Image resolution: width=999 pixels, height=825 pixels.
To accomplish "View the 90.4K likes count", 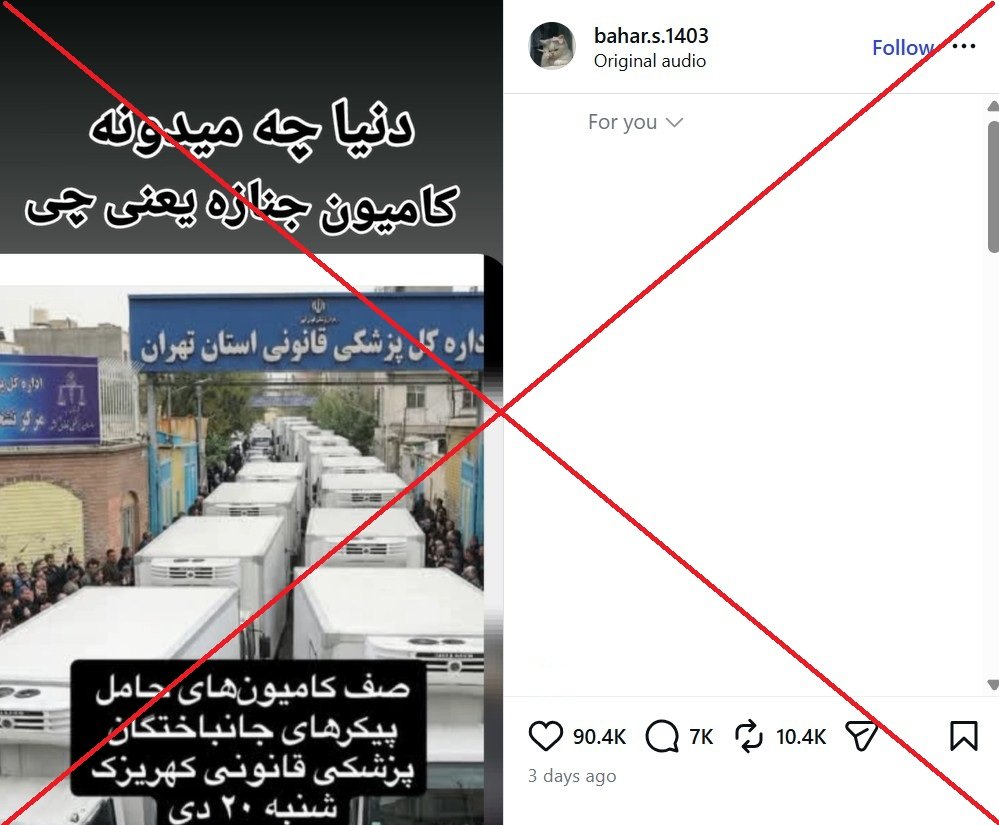I will point(599,736).
